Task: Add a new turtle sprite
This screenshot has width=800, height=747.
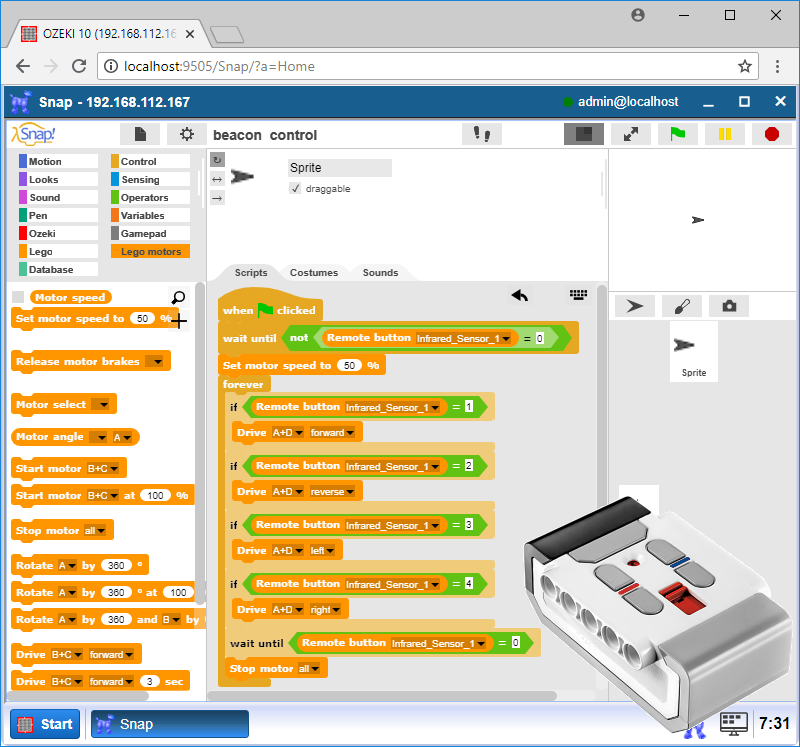Action: pyautogui.click(x=635, y=306)
